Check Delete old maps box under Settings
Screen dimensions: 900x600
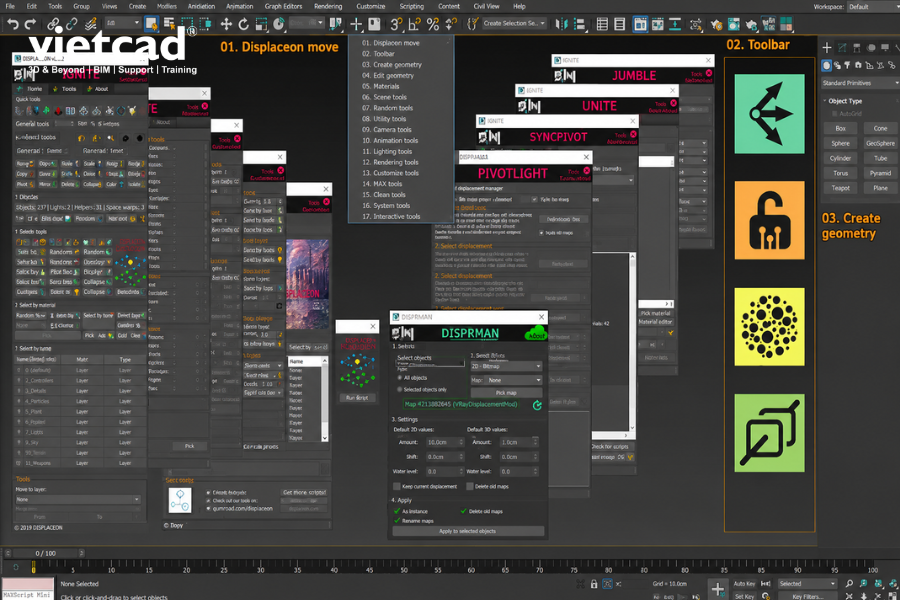[x=470, y=486]
